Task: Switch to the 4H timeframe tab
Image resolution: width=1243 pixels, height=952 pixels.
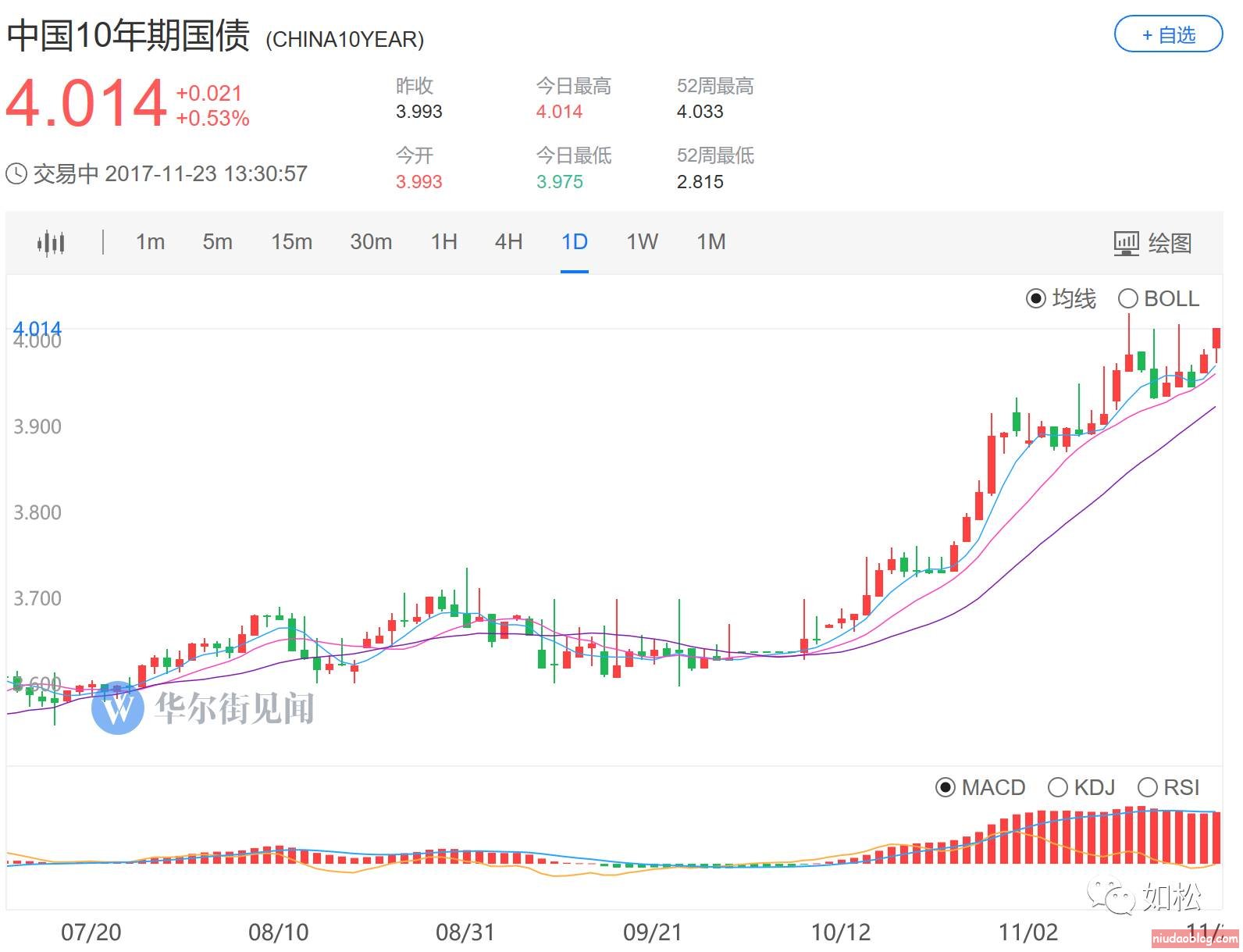Action: pos(508,242)
